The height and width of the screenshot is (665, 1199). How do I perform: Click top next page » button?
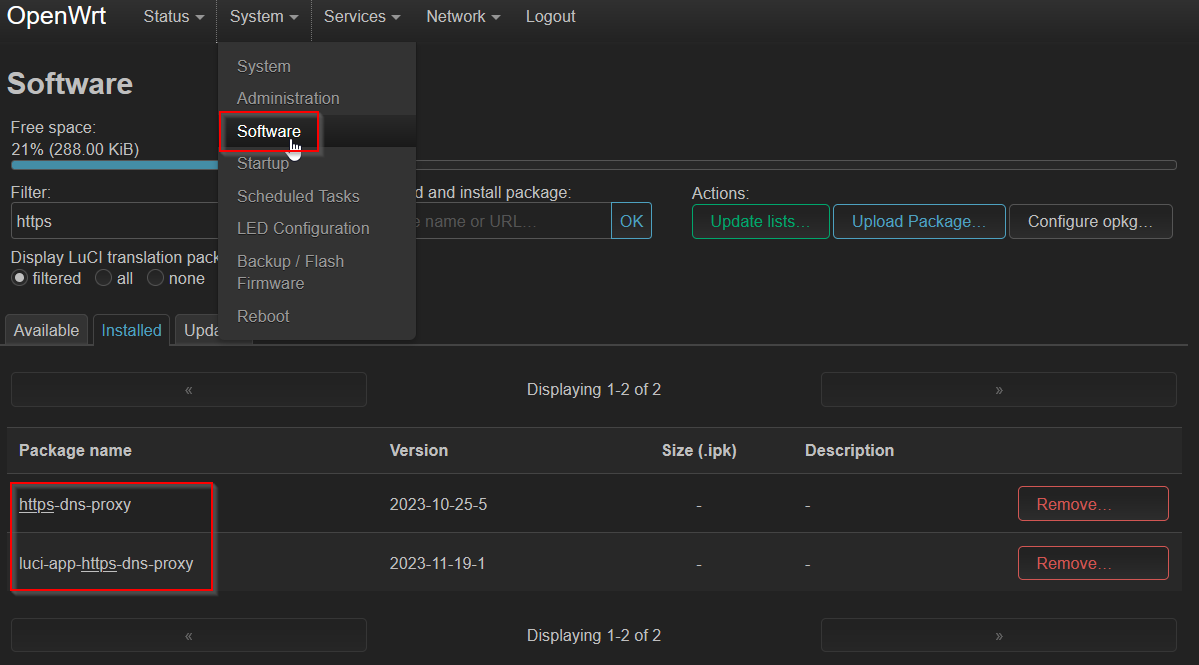[x=999, y=390]
